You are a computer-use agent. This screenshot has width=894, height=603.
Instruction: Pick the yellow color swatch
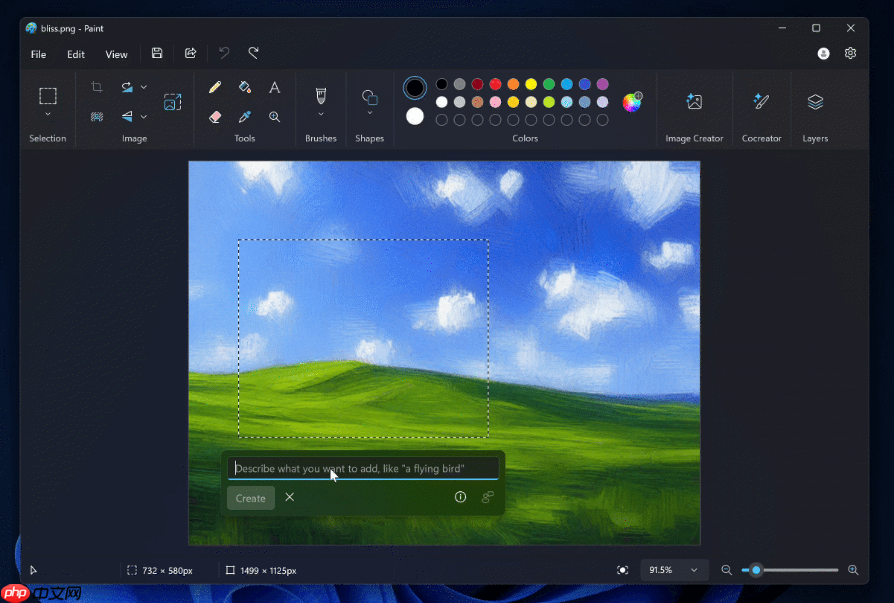pos(531,84)
